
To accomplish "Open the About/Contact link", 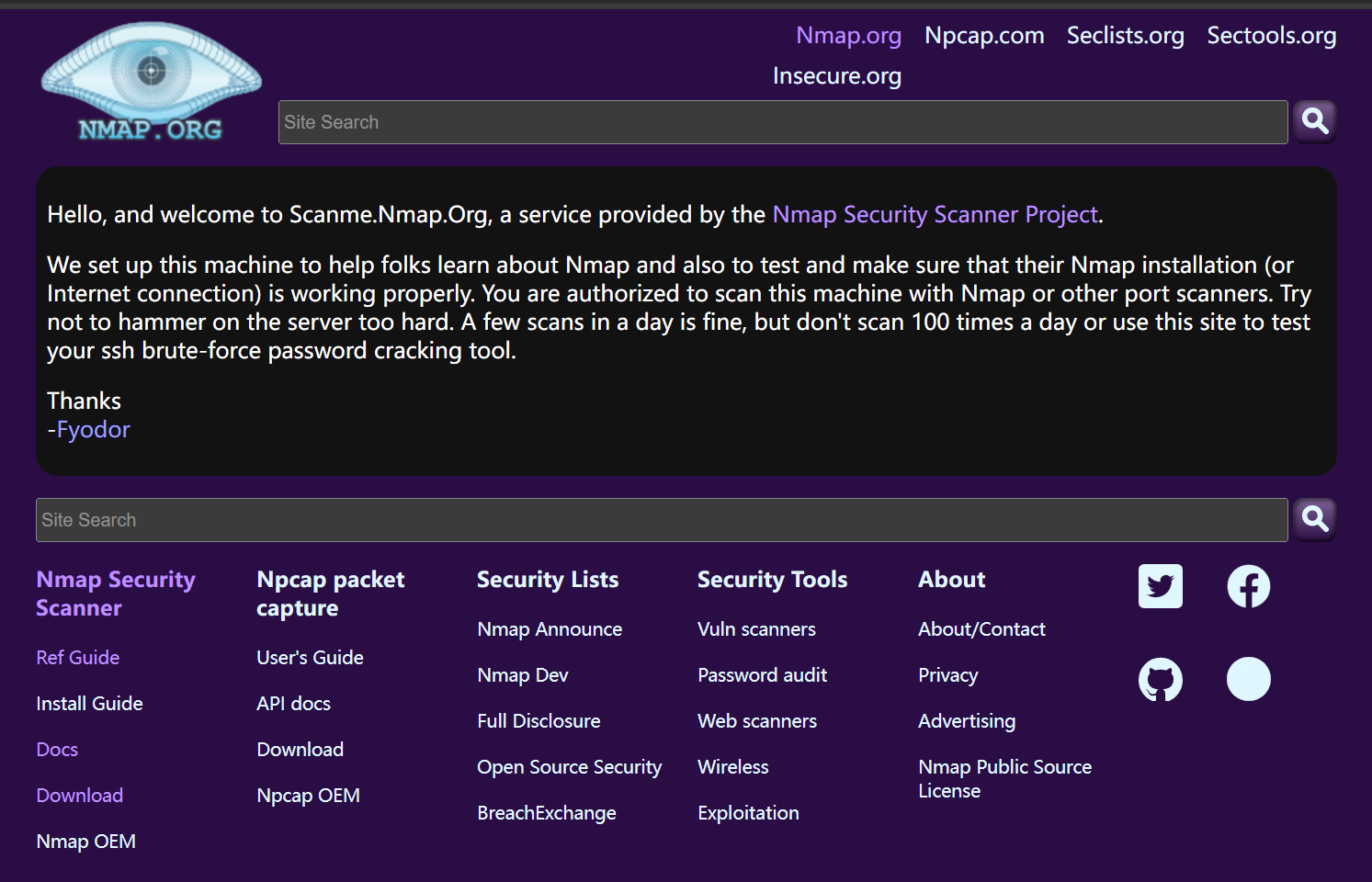I will tap(981, 629).
